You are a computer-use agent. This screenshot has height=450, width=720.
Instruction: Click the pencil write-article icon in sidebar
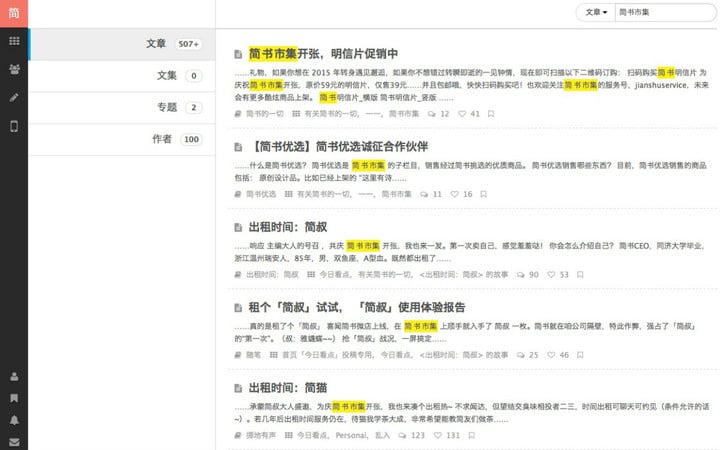point(14,98)
